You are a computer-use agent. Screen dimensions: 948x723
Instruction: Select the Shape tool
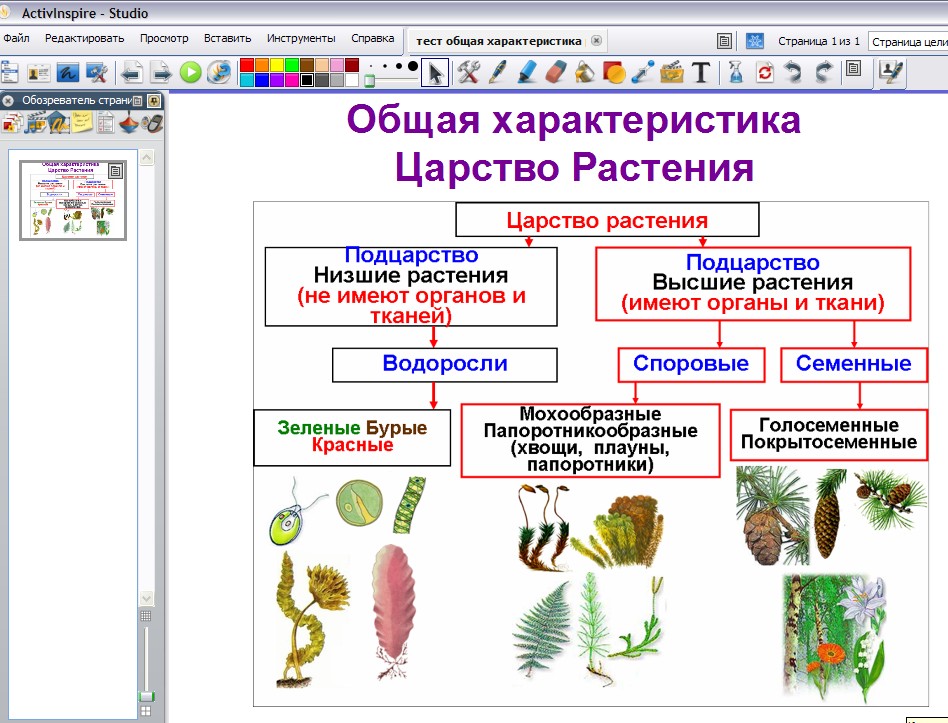click(x=613, y=73)
